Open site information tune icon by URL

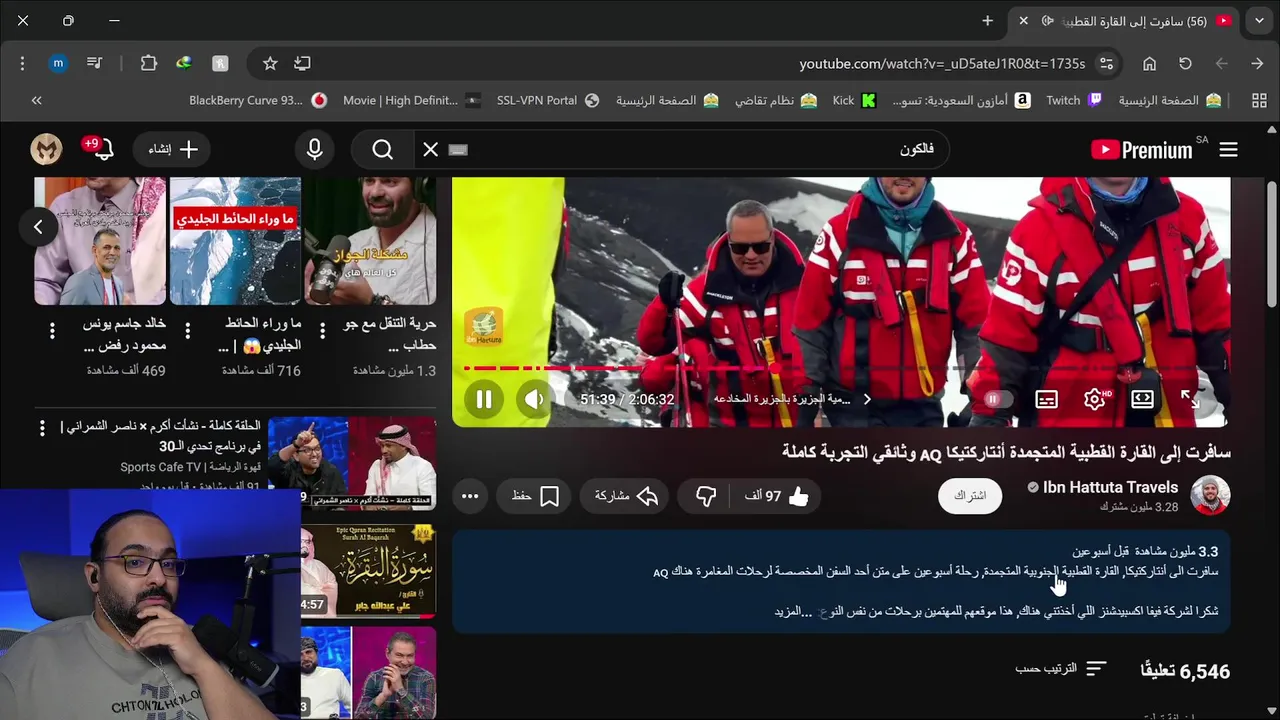[x=1106, y=63]
